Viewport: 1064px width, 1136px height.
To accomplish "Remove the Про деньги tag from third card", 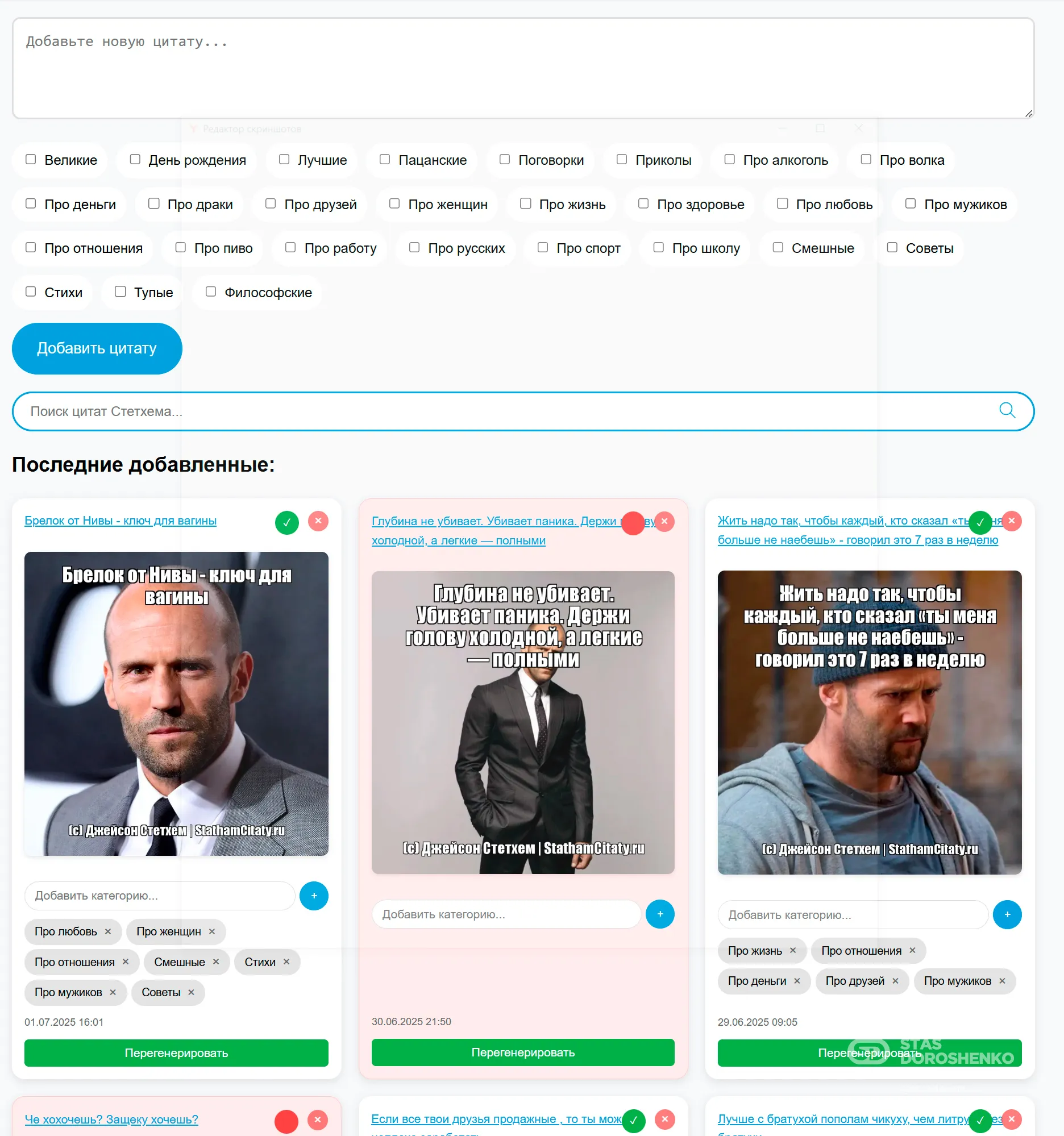I will 797,981.
